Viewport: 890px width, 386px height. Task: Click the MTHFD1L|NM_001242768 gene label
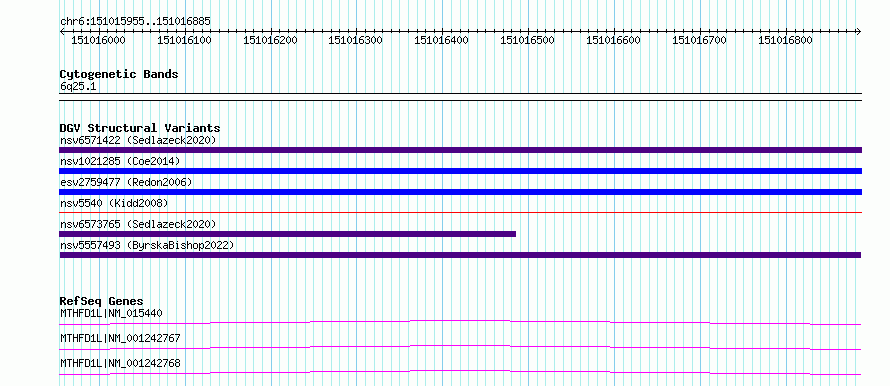click(x=120, y=363)
